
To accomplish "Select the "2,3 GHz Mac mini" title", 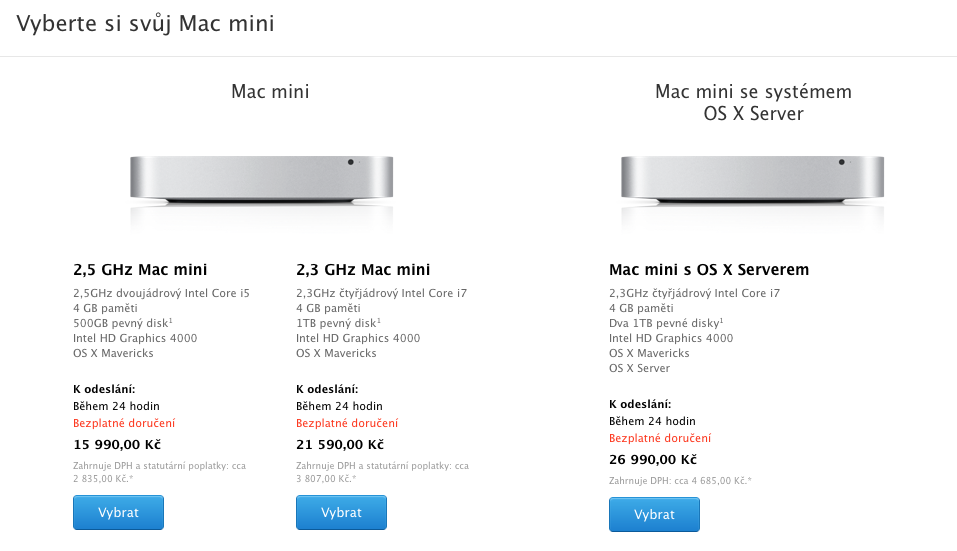I will pyautogui.click(x=363, y=270).
